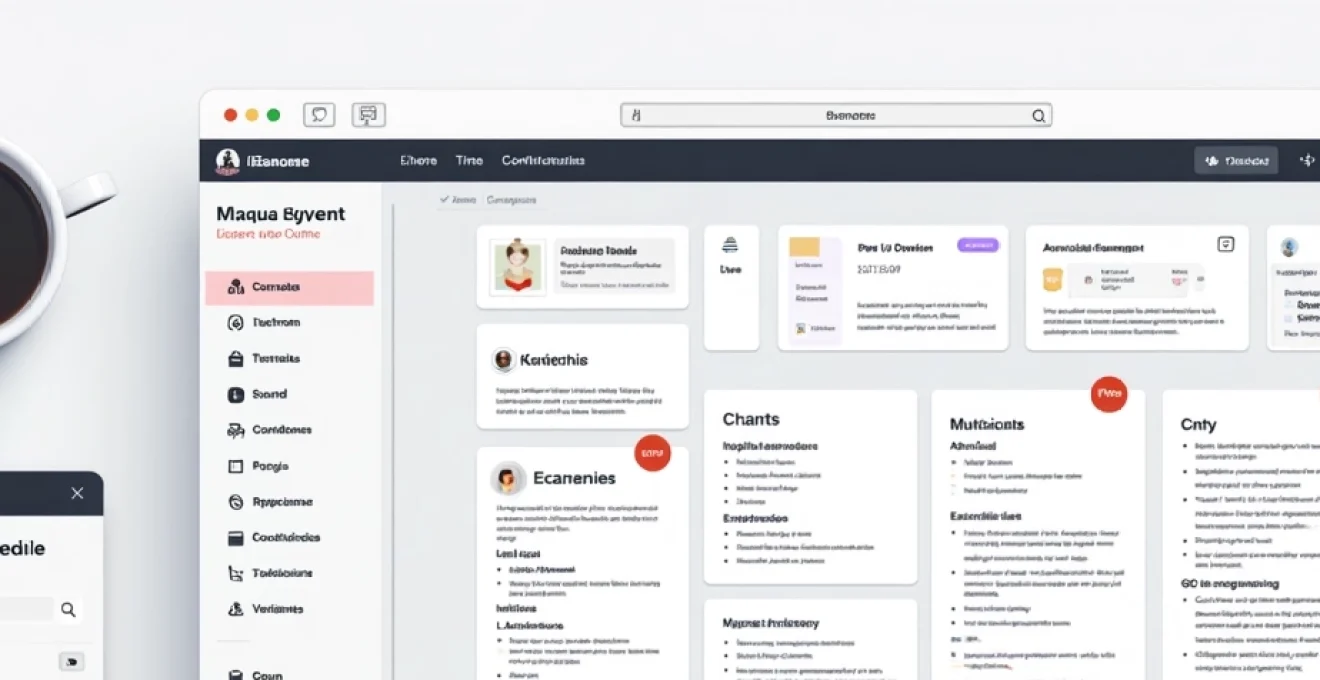Image resolution: width=1320 pixels, height=680 pixels.
Task: Click the empty square icon in the sidebar
Action: (x=236, y=466)
